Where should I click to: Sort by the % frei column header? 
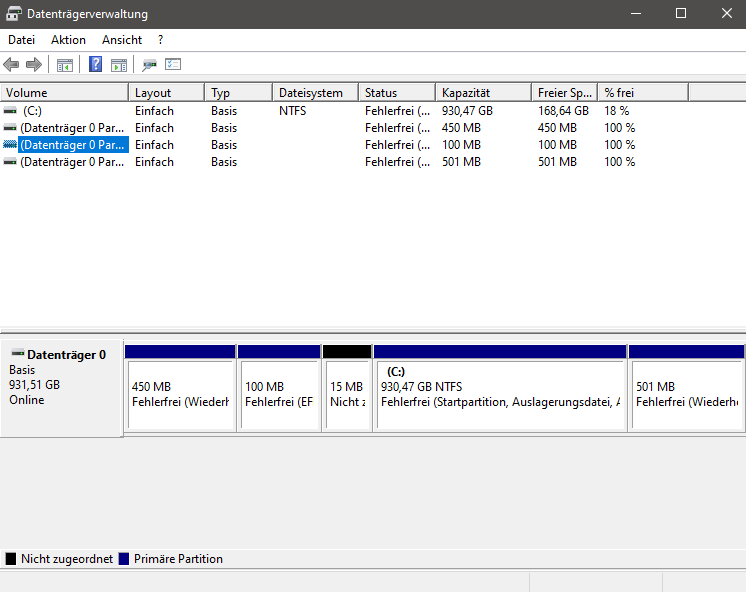tap(643, 93)
